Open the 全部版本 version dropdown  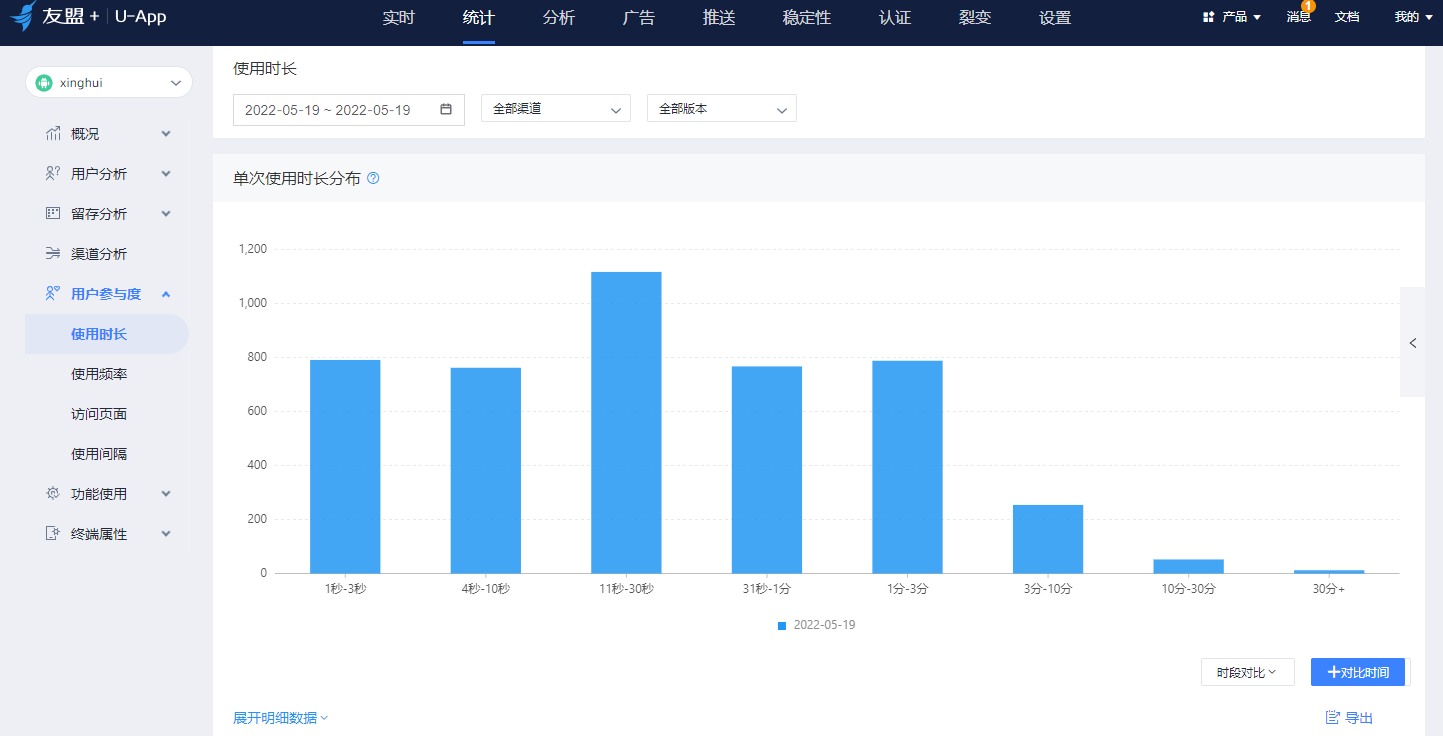pyautogui.click(x=722, y=108)
